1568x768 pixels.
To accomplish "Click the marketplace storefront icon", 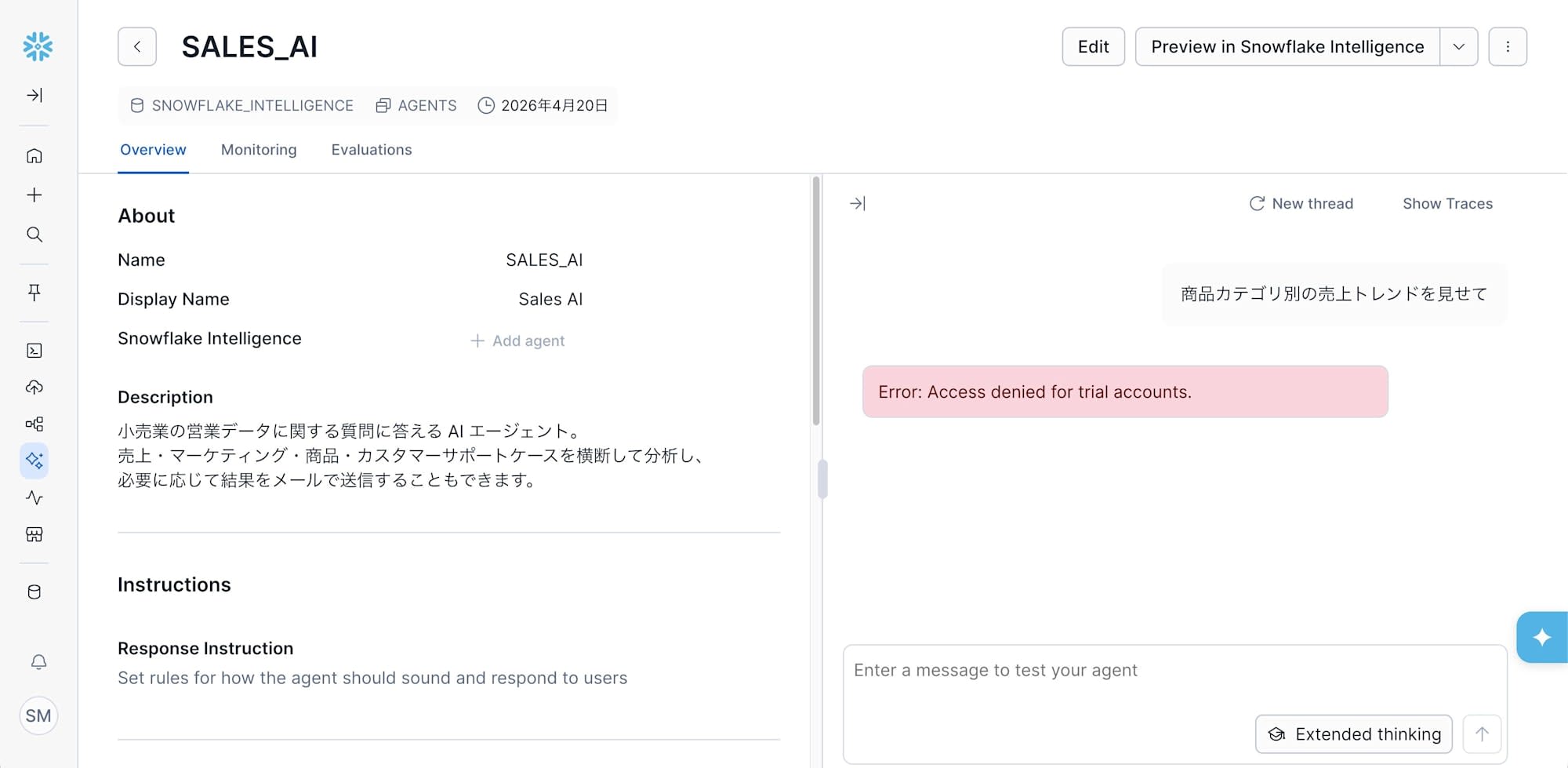I will [x=34, y=534].
